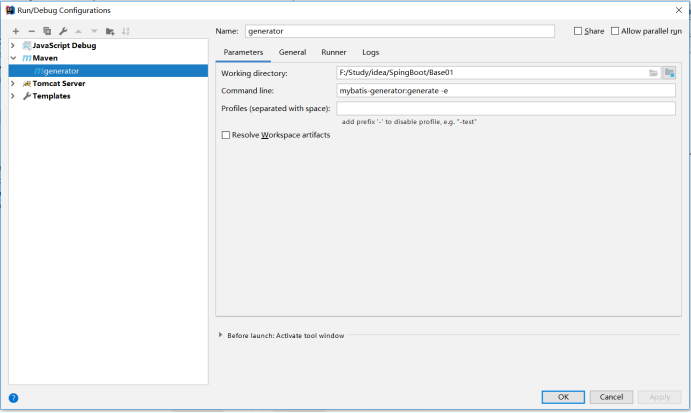Copy the selected configuration
The image size is (691, 413).
pyautogui.click(x=47, y=31)
